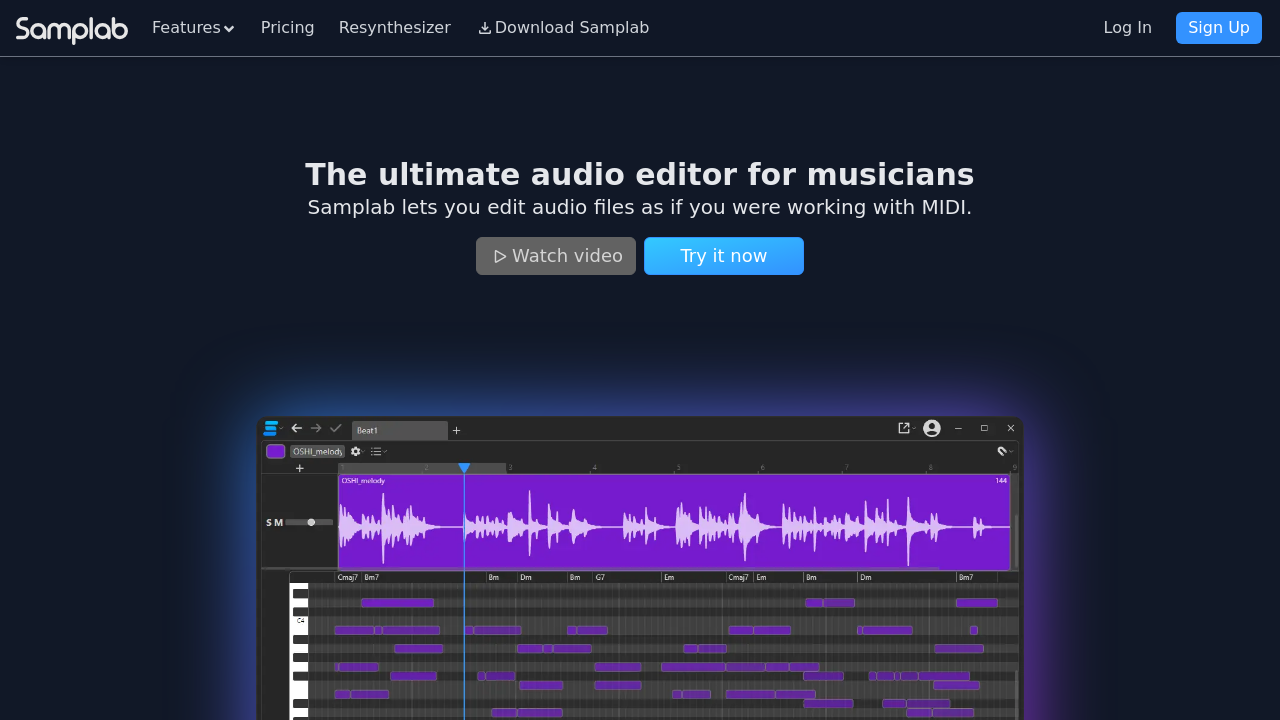Screen dimensions: 1280x720
Task: Click the redo forward arrow in editor
Action: (316, 428)
